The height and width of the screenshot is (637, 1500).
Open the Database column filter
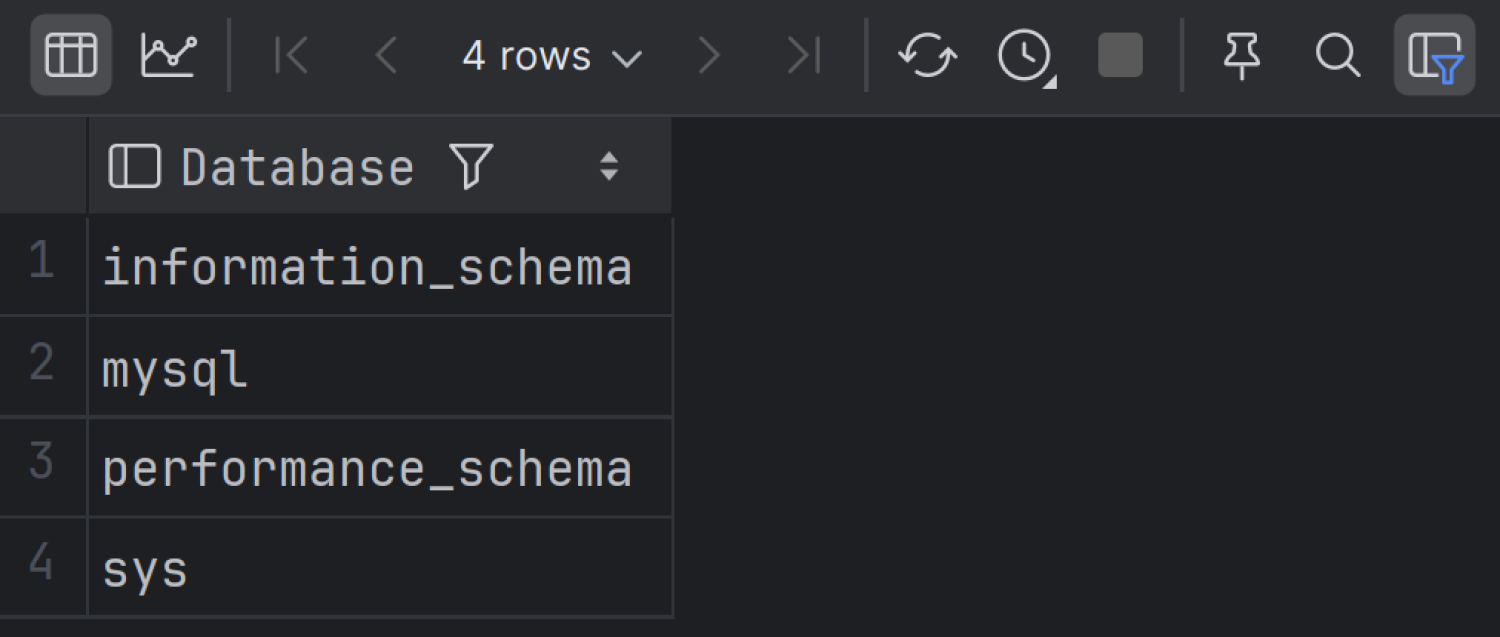[471, 166]
